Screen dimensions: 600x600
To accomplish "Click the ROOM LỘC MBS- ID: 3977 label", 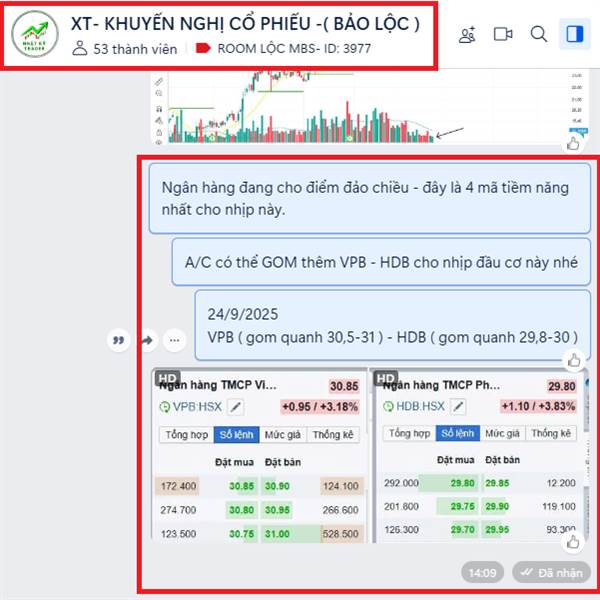I will pyautogui.click(x=294, y=49).
